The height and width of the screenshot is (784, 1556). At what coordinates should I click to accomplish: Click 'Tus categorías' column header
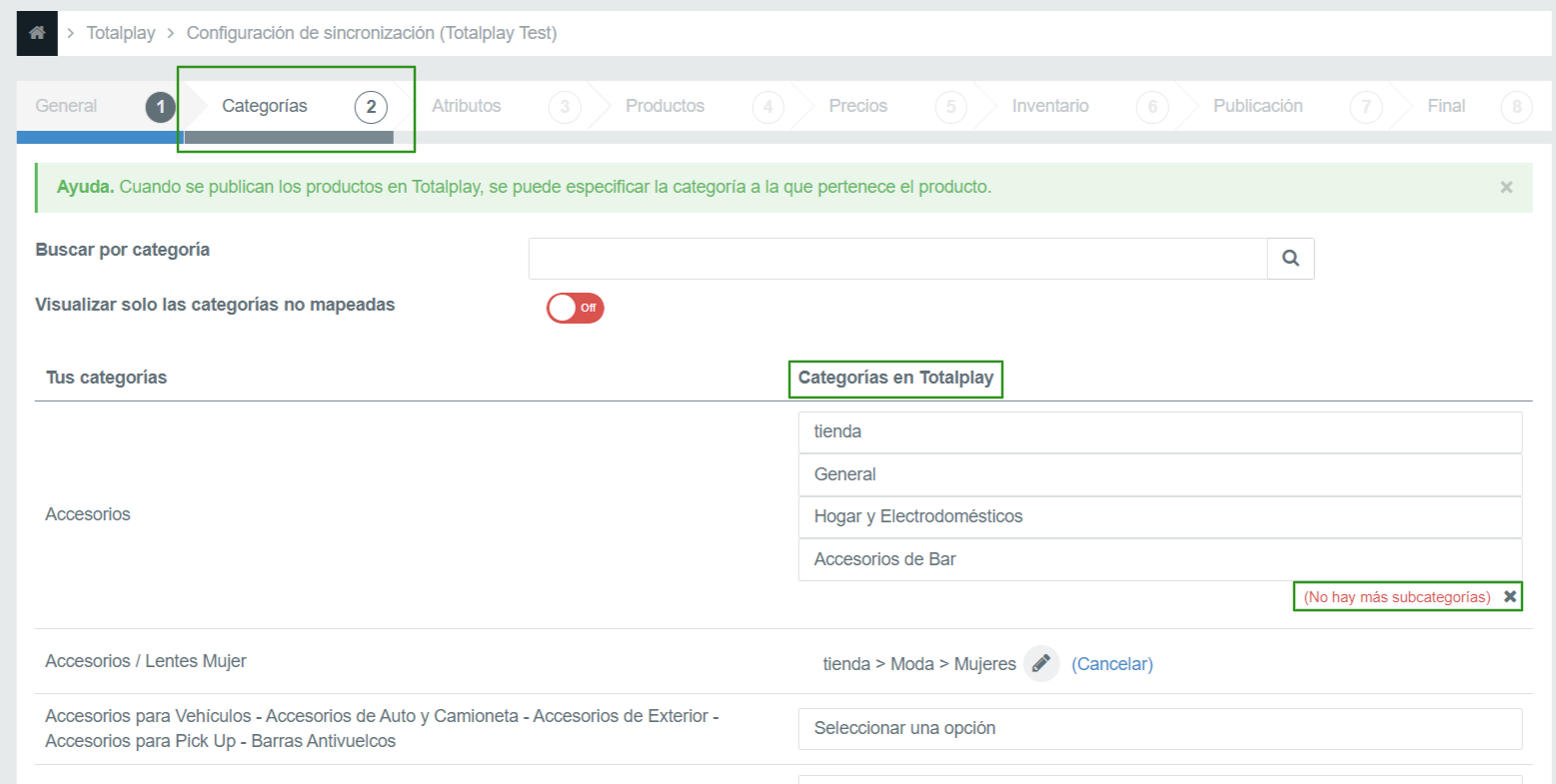pyautogui.click(x=106, y=378)
